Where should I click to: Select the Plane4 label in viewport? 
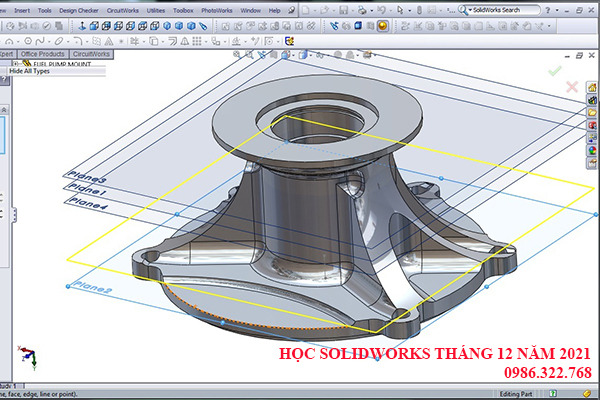coord(88,203)
